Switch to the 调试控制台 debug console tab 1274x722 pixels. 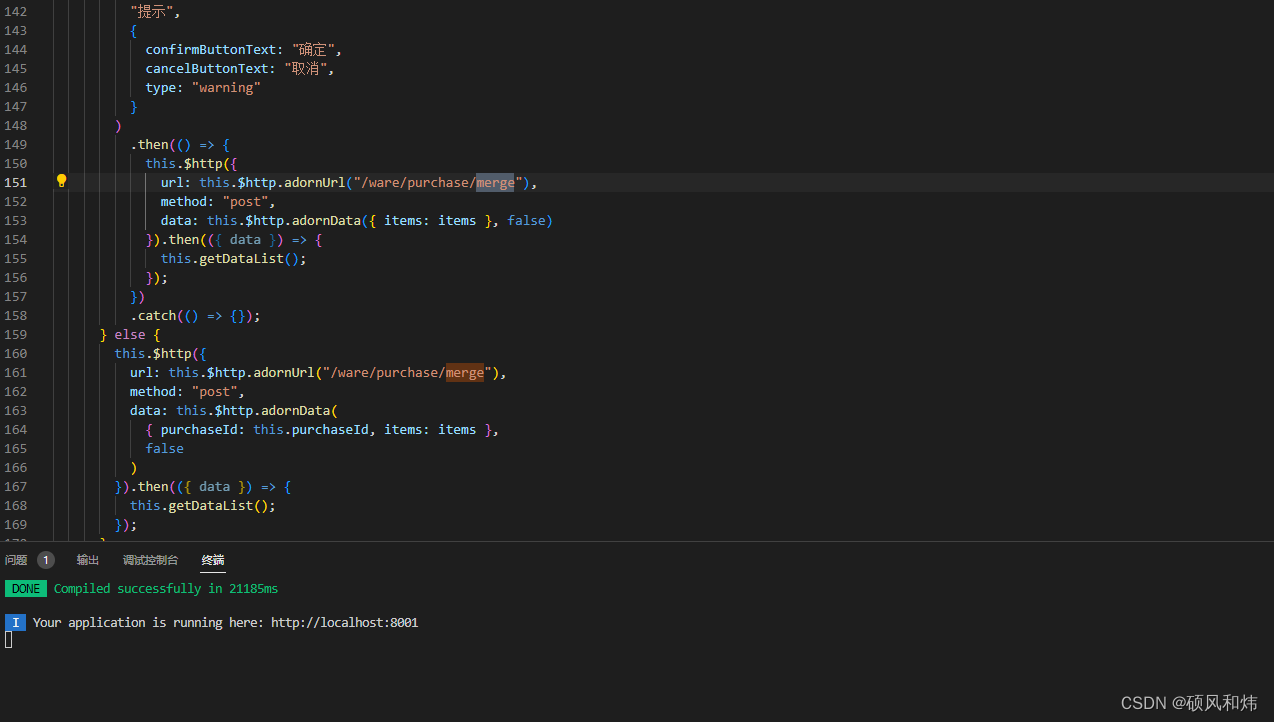click(x=150, y=560)
